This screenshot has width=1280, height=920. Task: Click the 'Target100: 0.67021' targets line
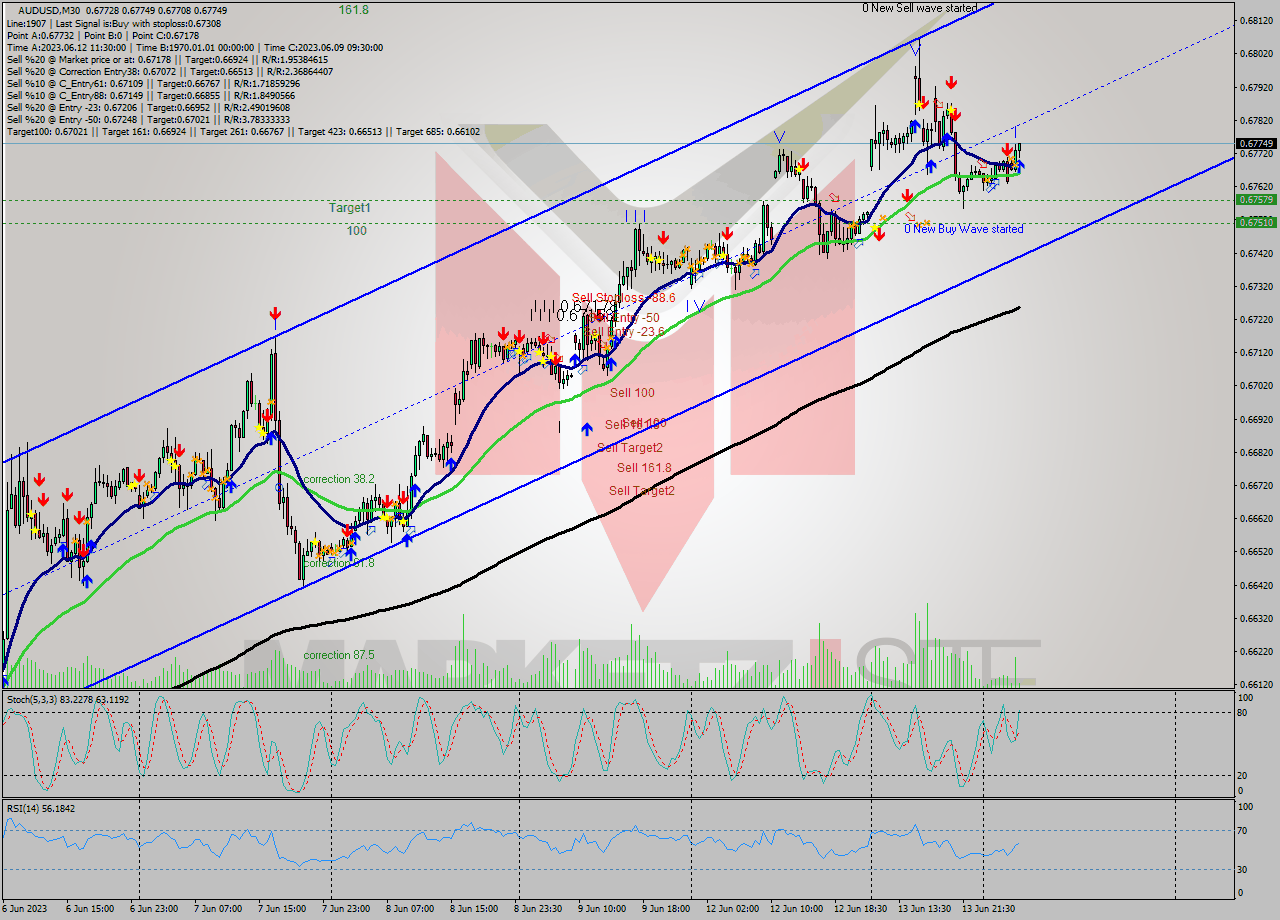click(243, 131)
